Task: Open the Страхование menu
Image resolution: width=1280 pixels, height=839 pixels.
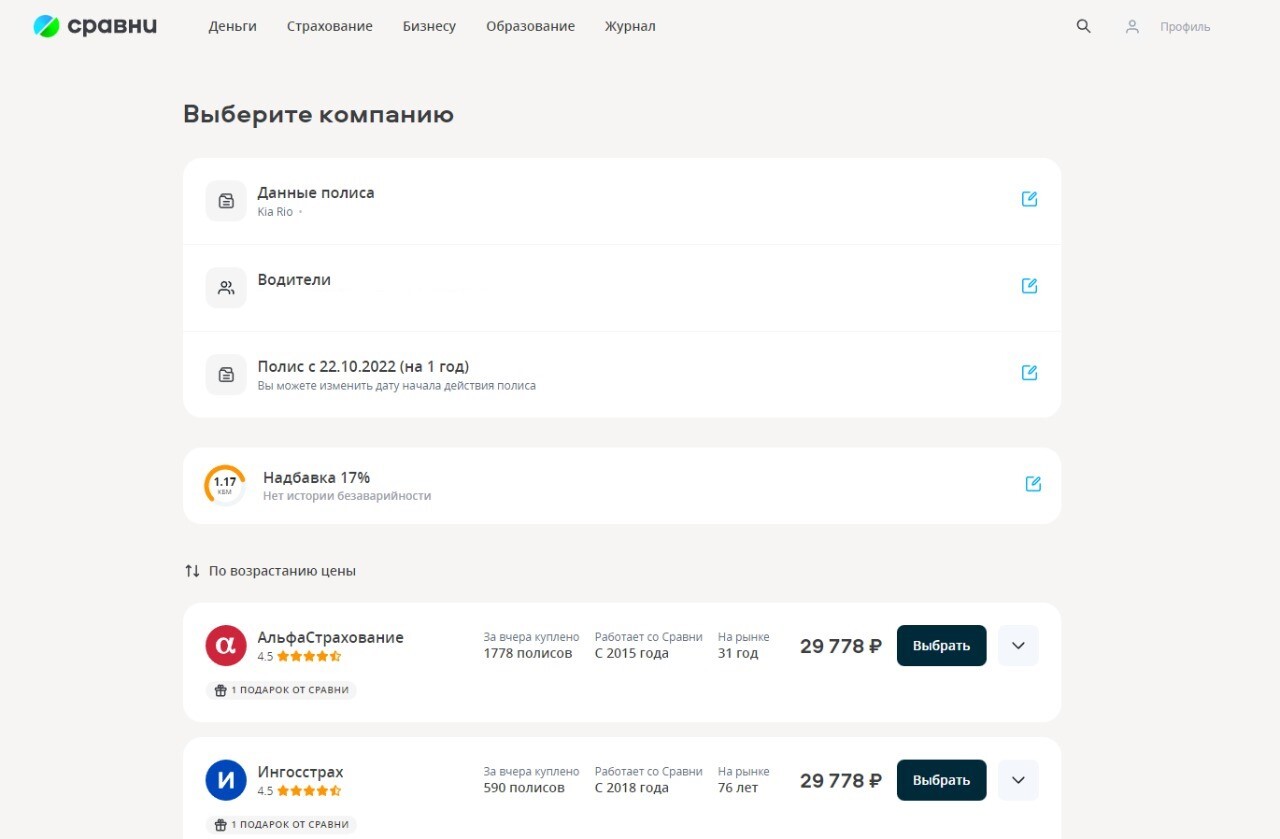Action: [330, 27]
